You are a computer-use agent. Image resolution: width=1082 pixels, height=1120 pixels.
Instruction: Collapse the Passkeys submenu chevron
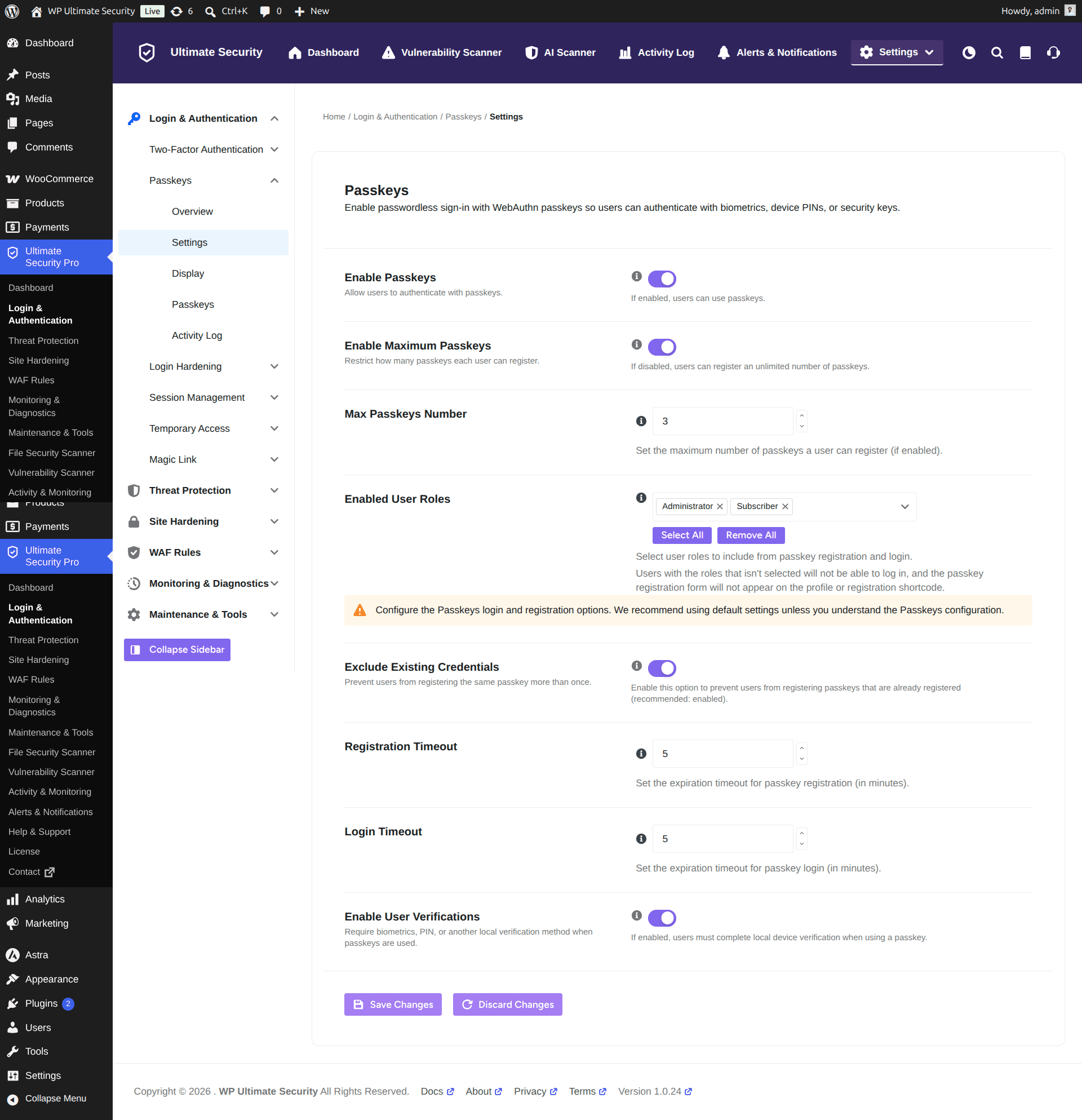click(x=274, y=180)
